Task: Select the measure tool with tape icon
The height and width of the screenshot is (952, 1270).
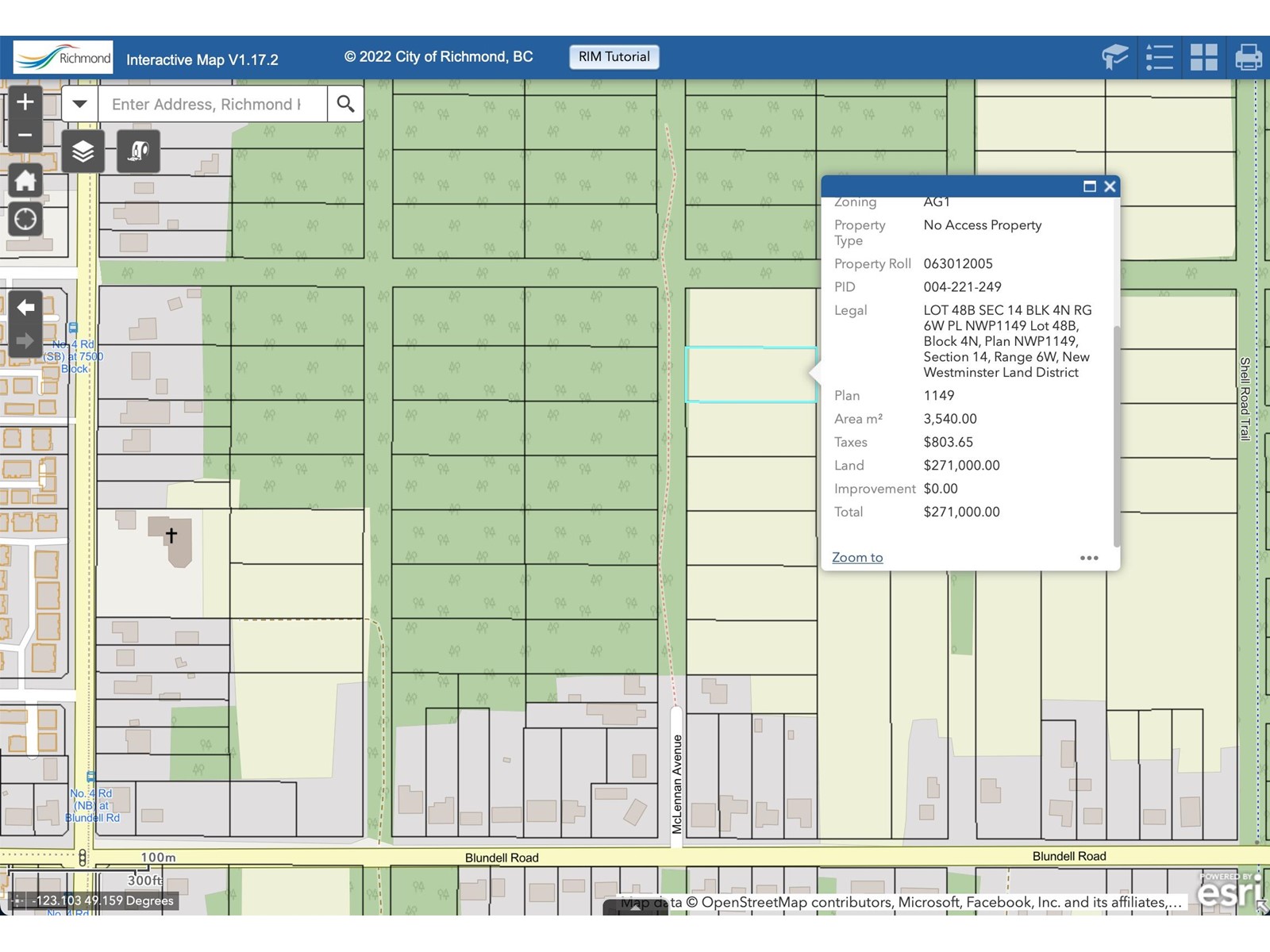Action: coord(137,150)
